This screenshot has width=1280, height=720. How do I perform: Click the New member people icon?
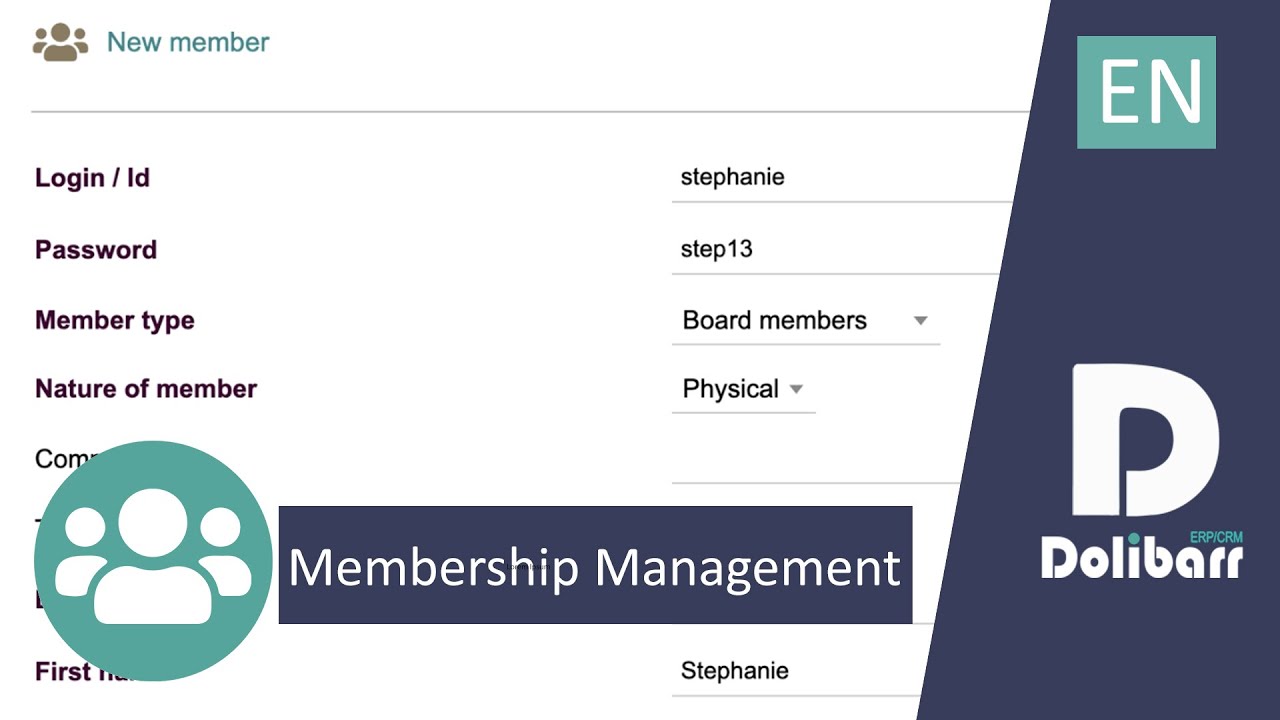tap(60, 42)
